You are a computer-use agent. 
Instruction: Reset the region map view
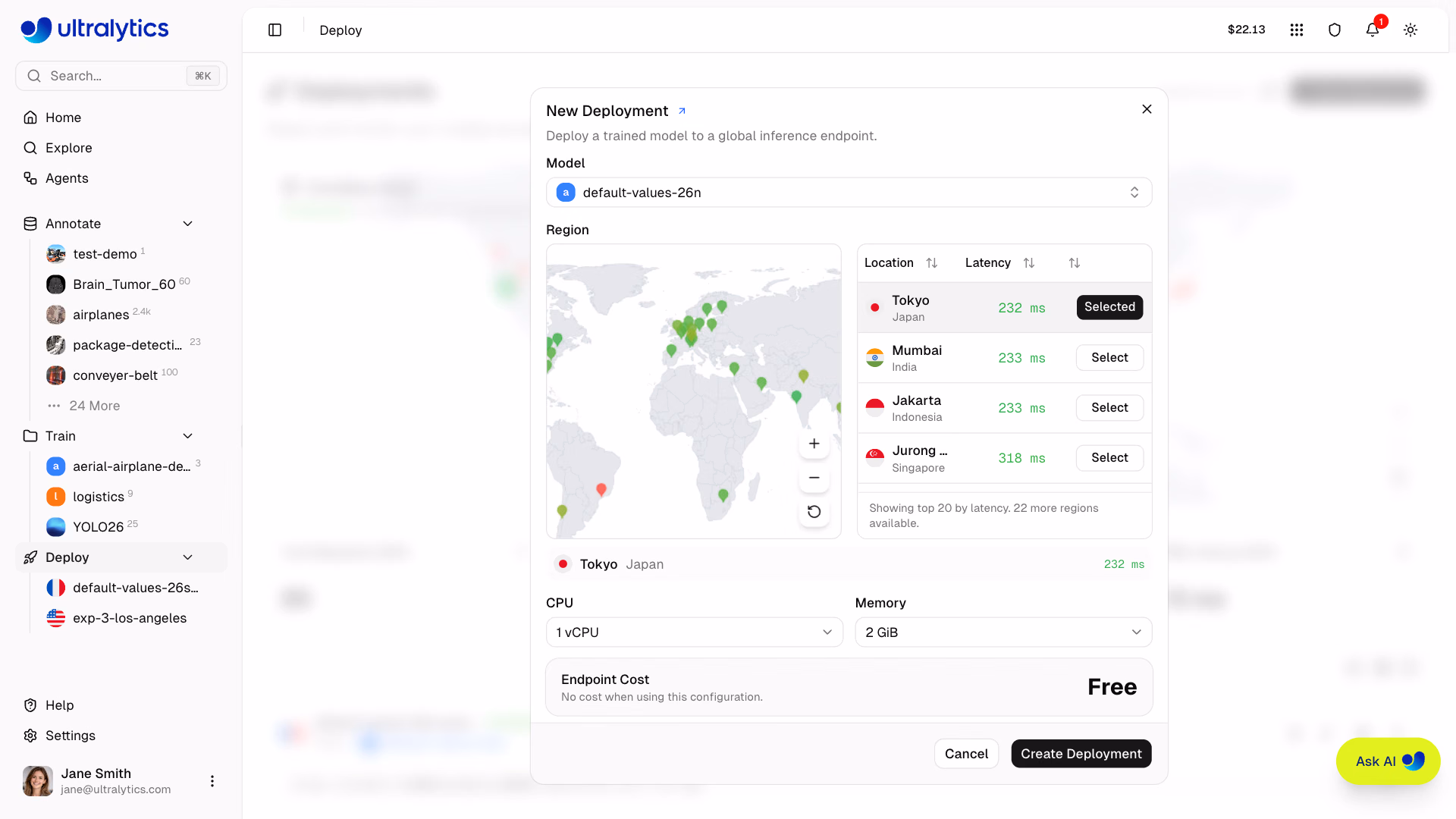(x=814, y=512)
